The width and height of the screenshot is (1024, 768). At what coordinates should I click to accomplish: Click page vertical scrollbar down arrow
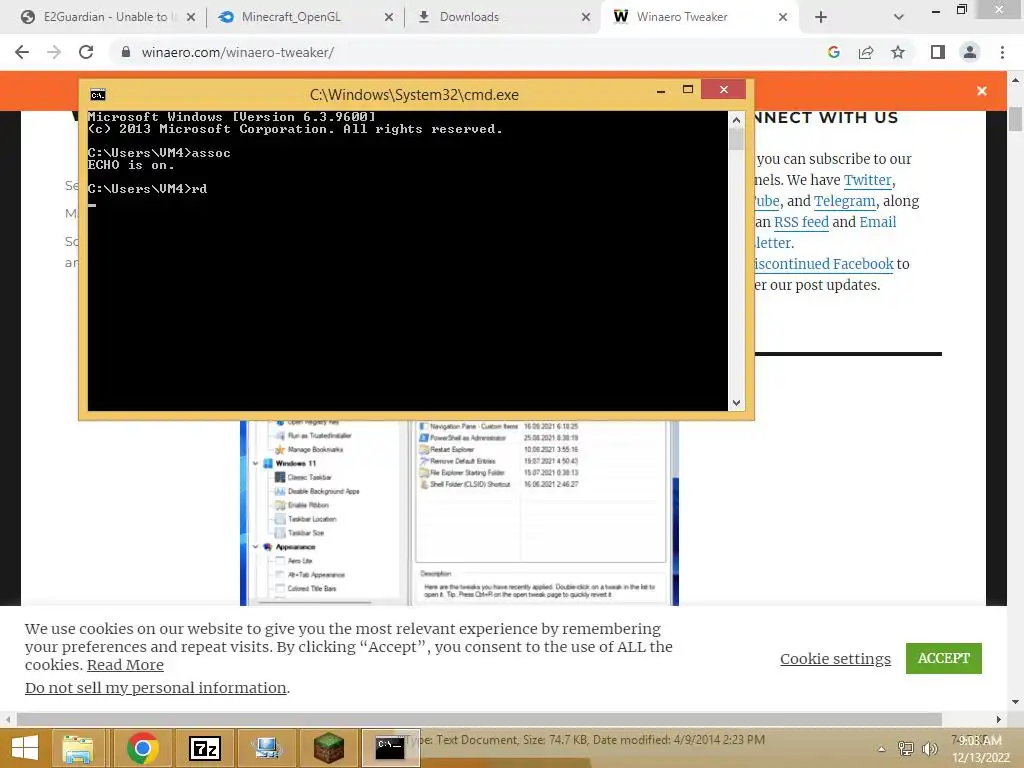pos(1015,702)
